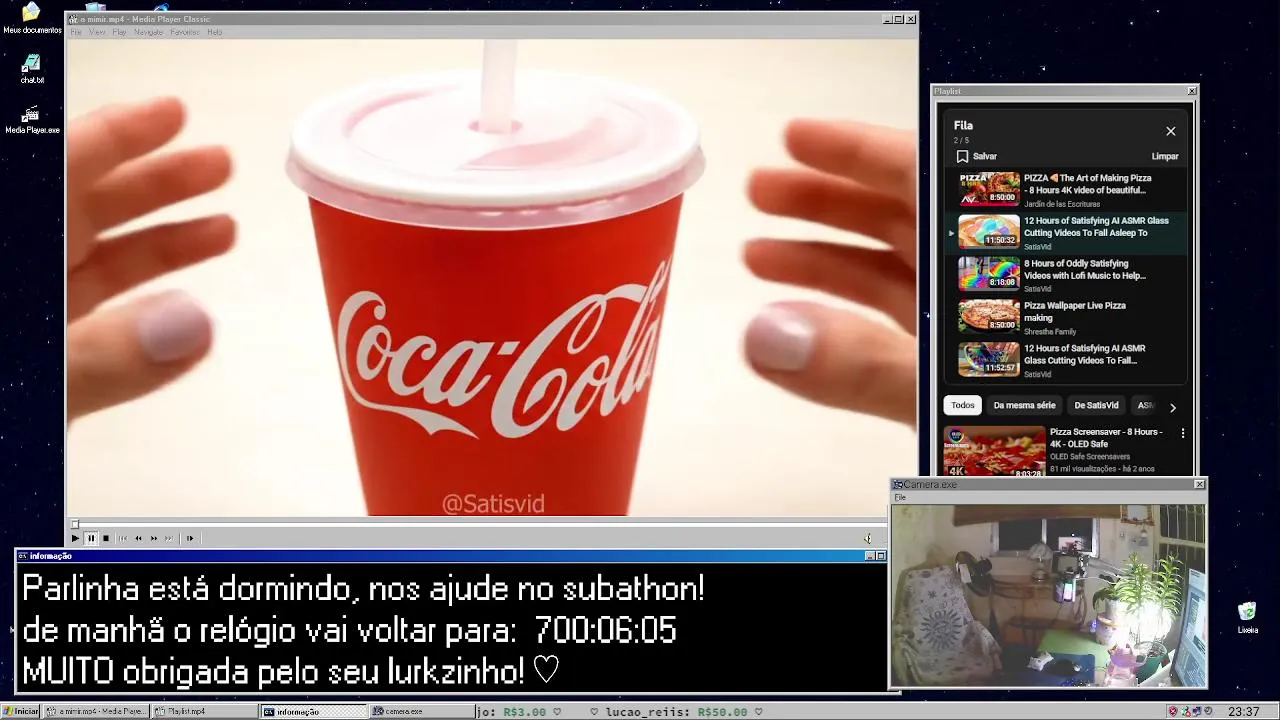Image resolution: width=1280 pixels, height=720 pixels.
Task: Switch to Playlist.mp4 taskbar button
Action: click(205, 712)
